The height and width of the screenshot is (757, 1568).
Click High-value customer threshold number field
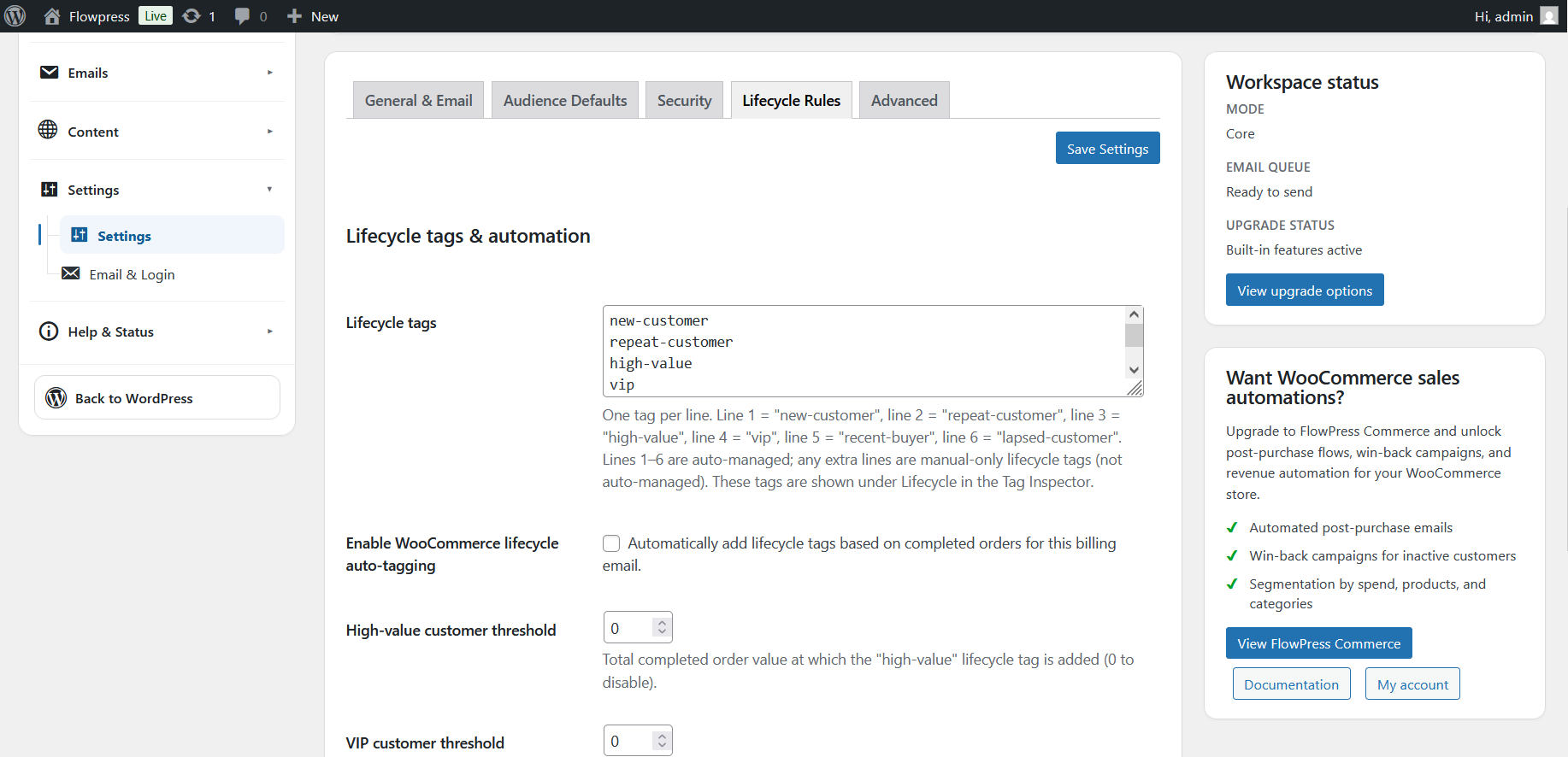point(638,627)
